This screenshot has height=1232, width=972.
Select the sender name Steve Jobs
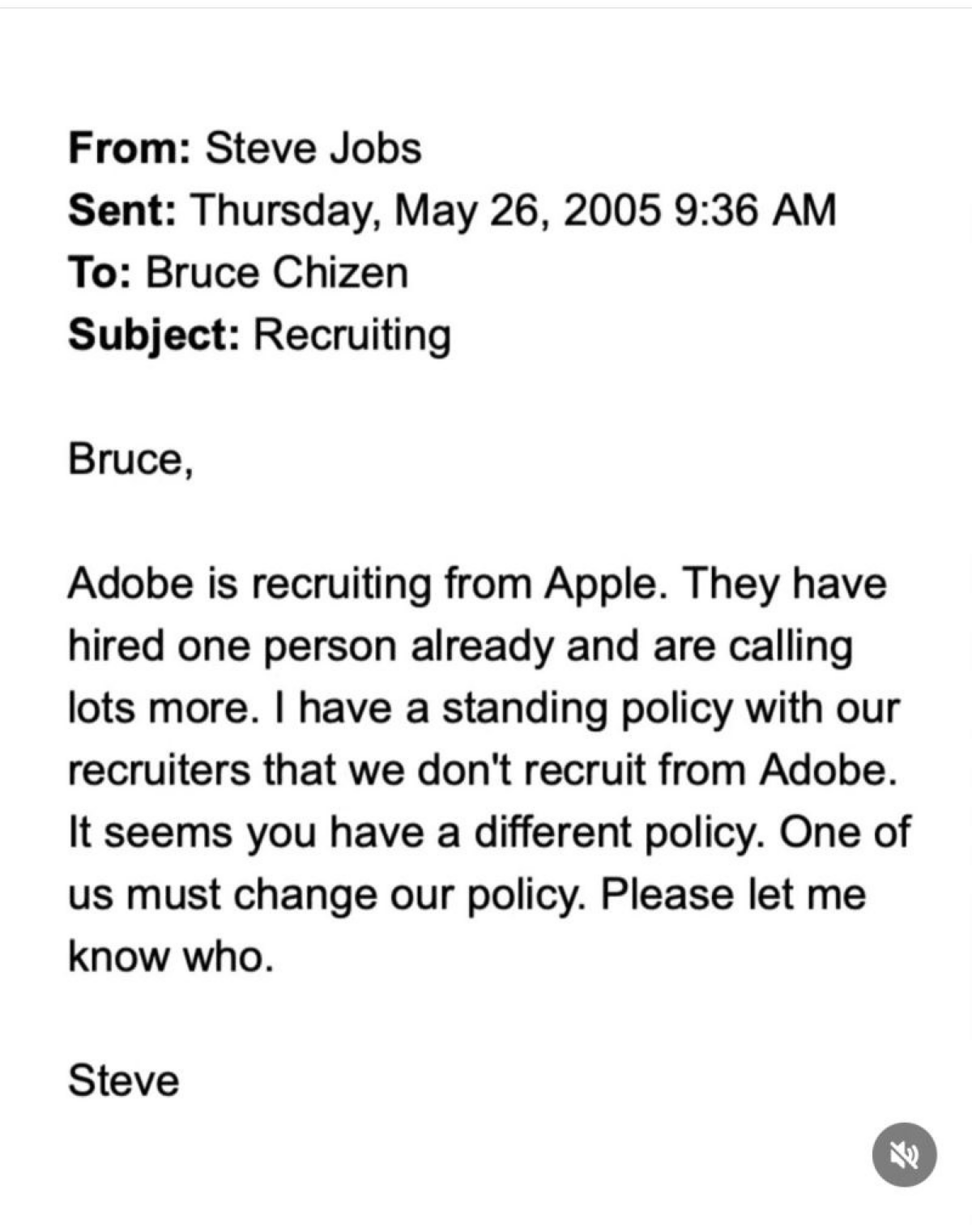click(313, 148)
